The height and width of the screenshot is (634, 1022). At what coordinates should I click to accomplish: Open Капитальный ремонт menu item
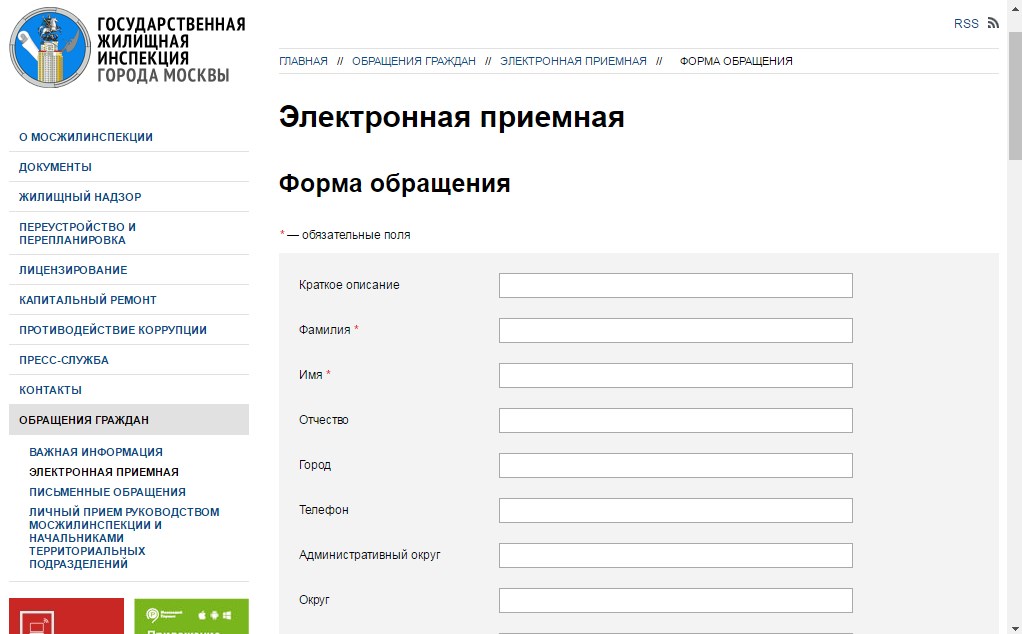(88, 300)
